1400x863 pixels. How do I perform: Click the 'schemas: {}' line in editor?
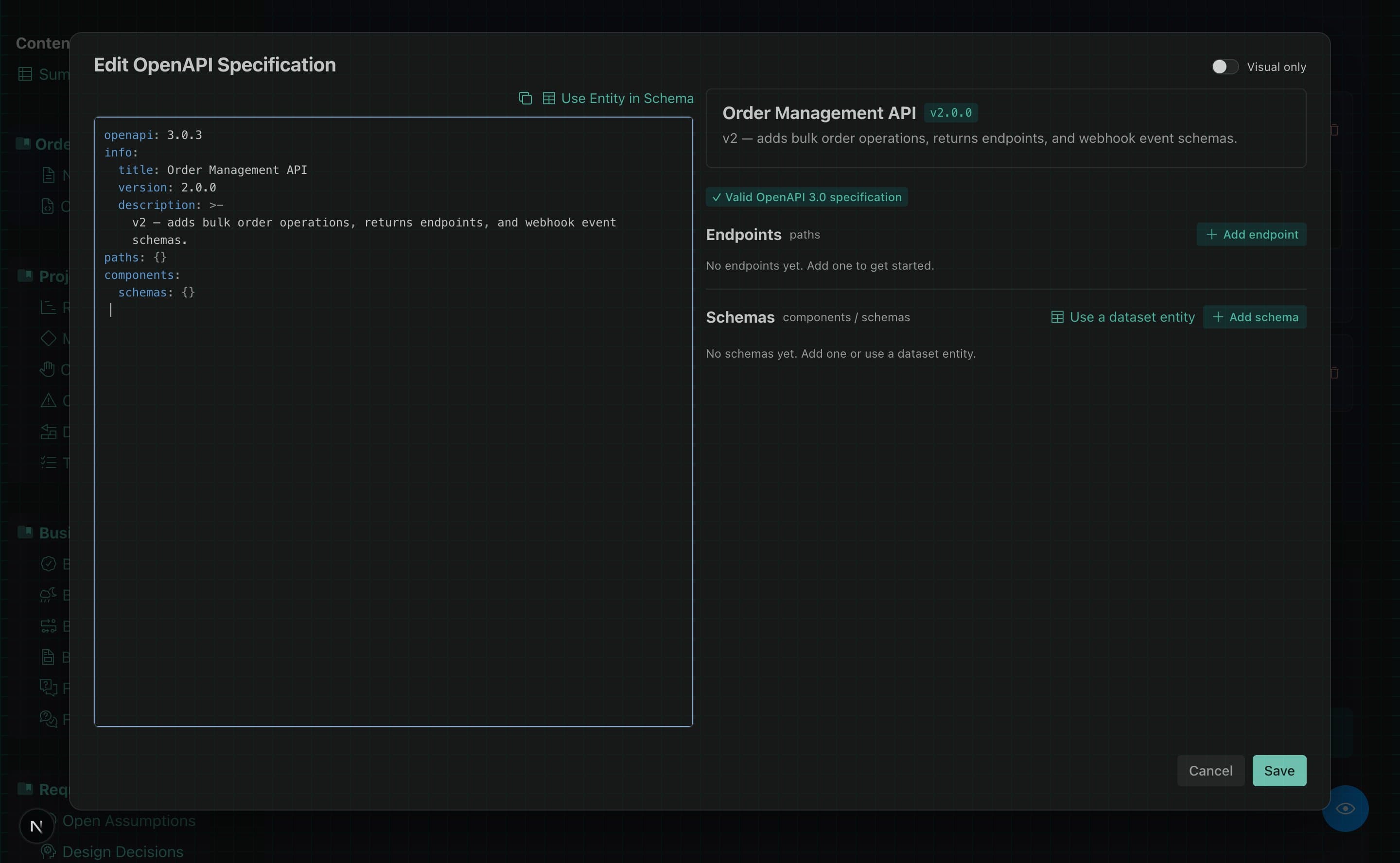point(157,292)
